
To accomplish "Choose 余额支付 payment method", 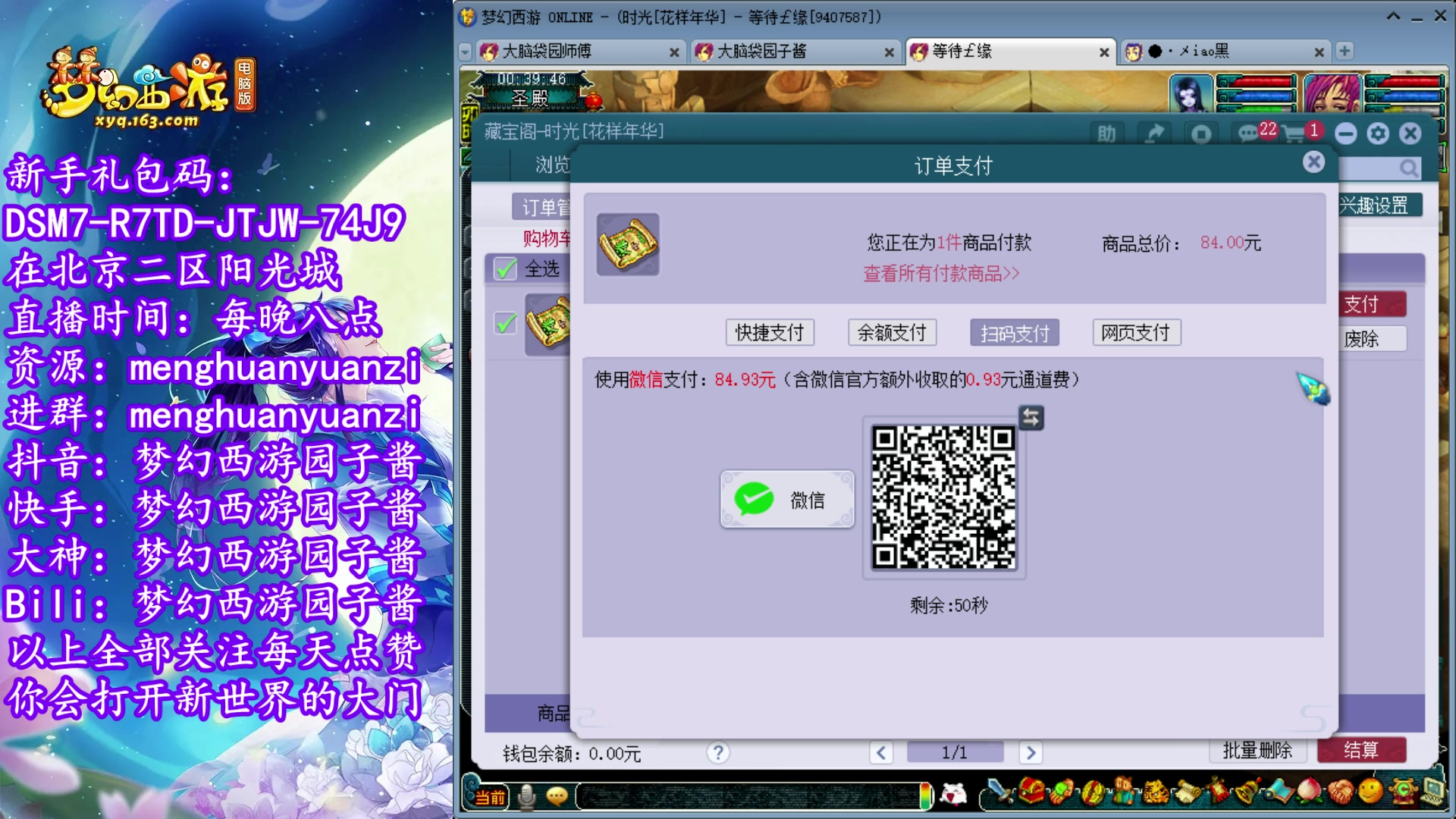I will pos(892,332).
